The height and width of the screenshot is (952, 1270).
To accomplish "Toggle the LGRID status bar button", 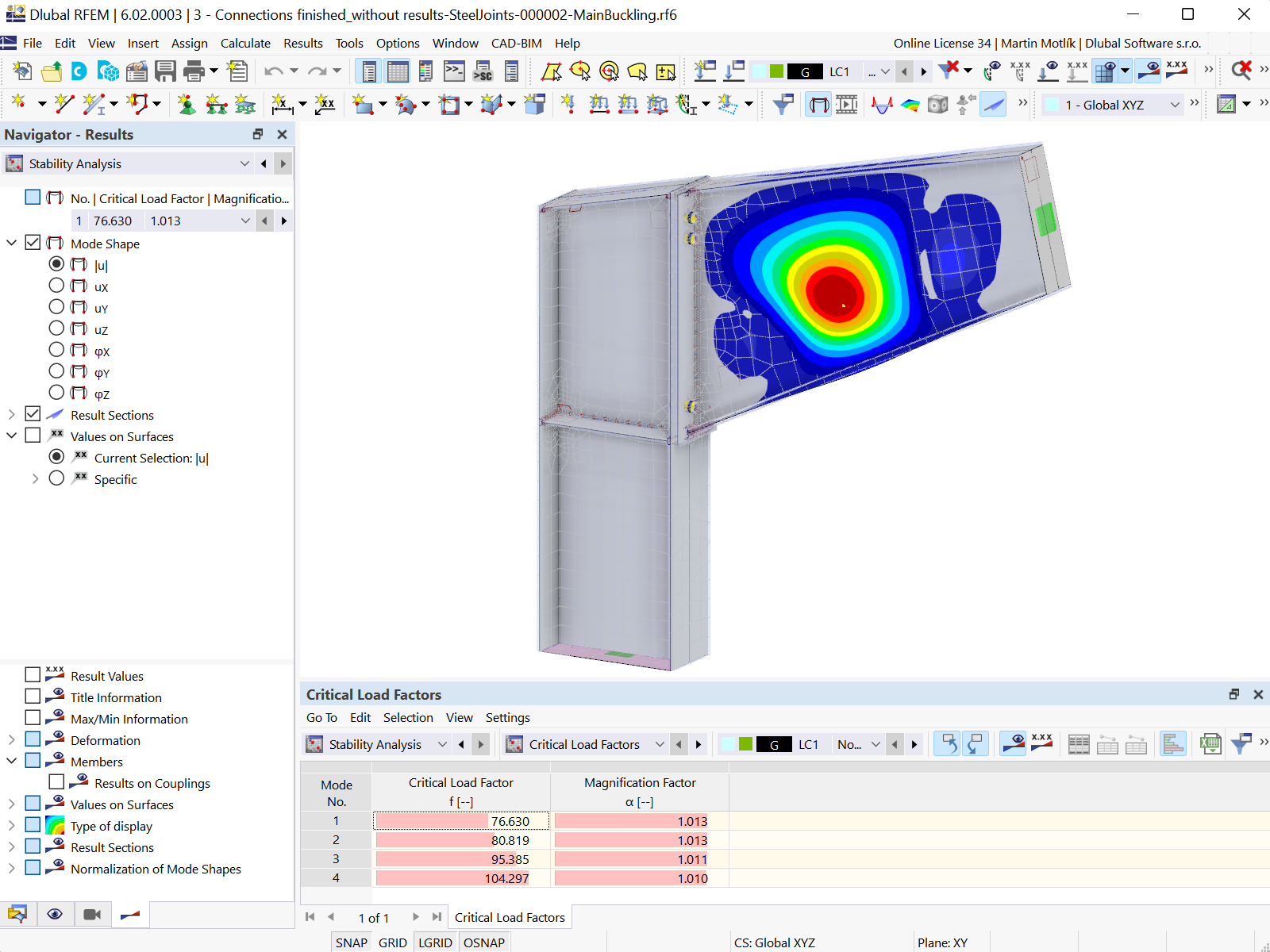I will (x=436, y=942).
